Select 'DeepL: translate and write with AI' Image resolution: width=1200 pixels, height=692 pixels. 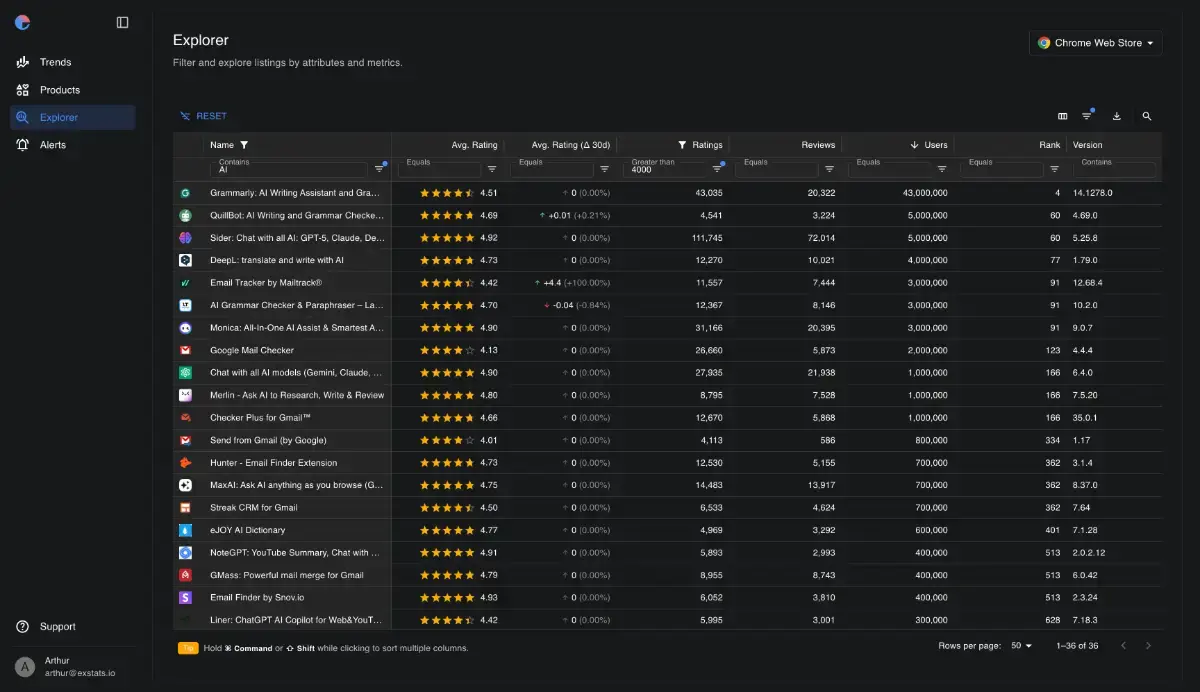277,260
